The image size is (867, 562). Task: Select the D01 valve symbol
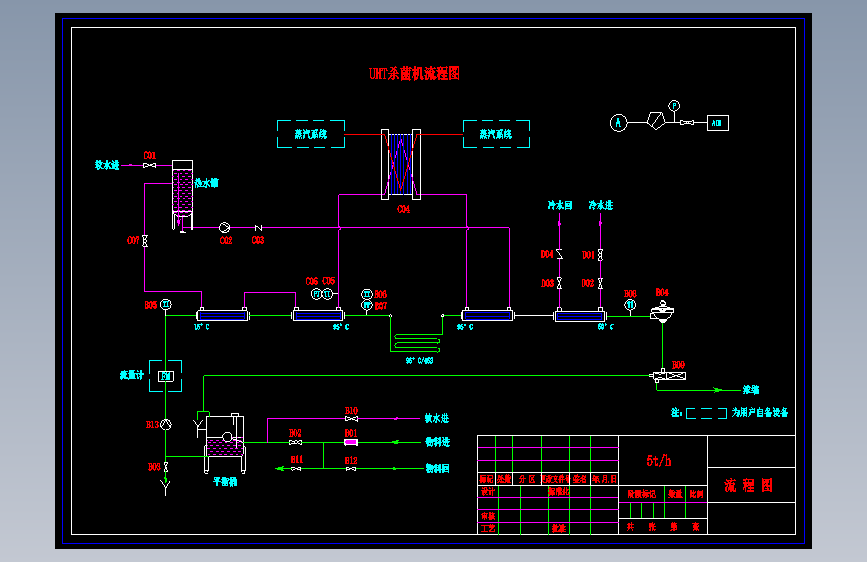[600, 255]
